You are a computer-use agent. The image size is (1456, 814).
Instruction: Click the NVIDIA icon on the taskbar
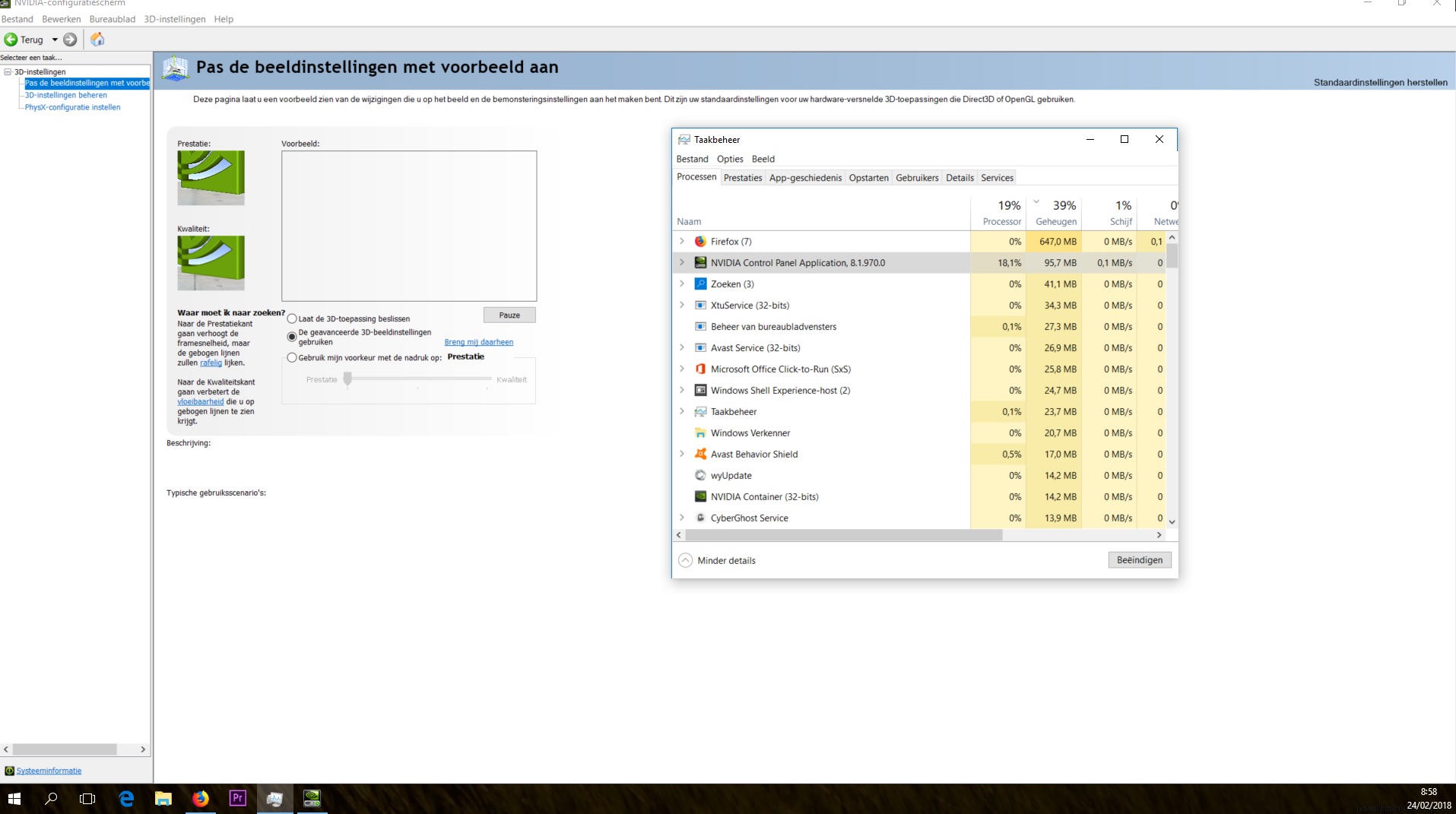(x=312, y=798)
